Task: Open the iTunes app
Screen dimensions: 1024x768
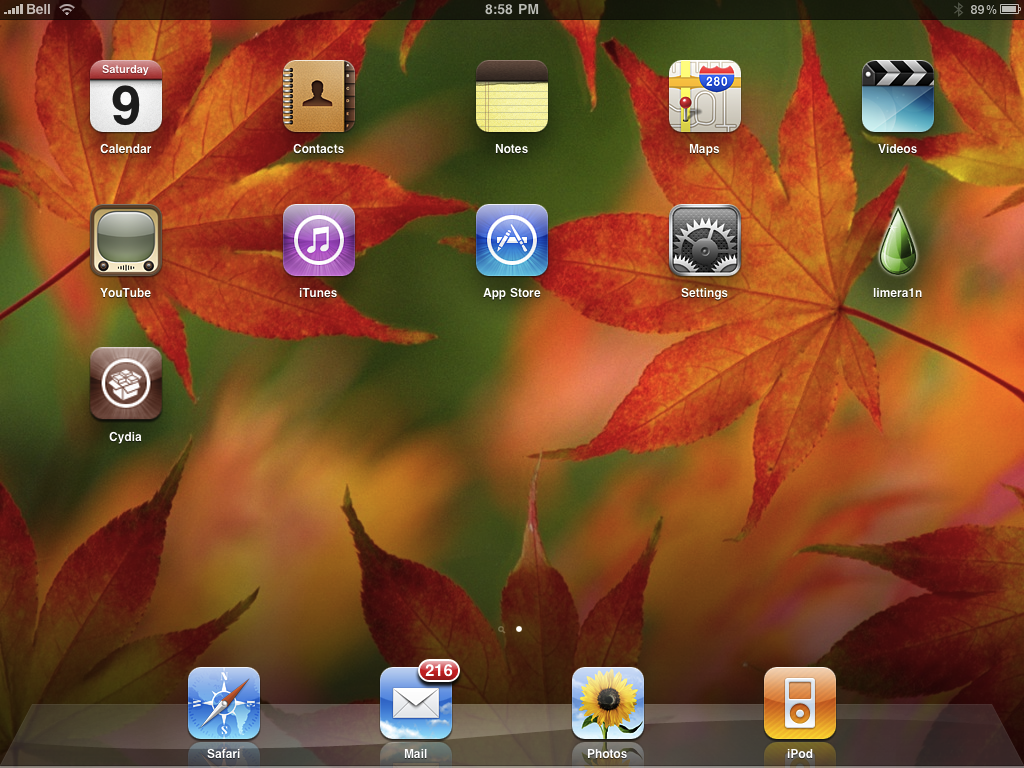Action: pyautogui.click(x=318, y=240)
